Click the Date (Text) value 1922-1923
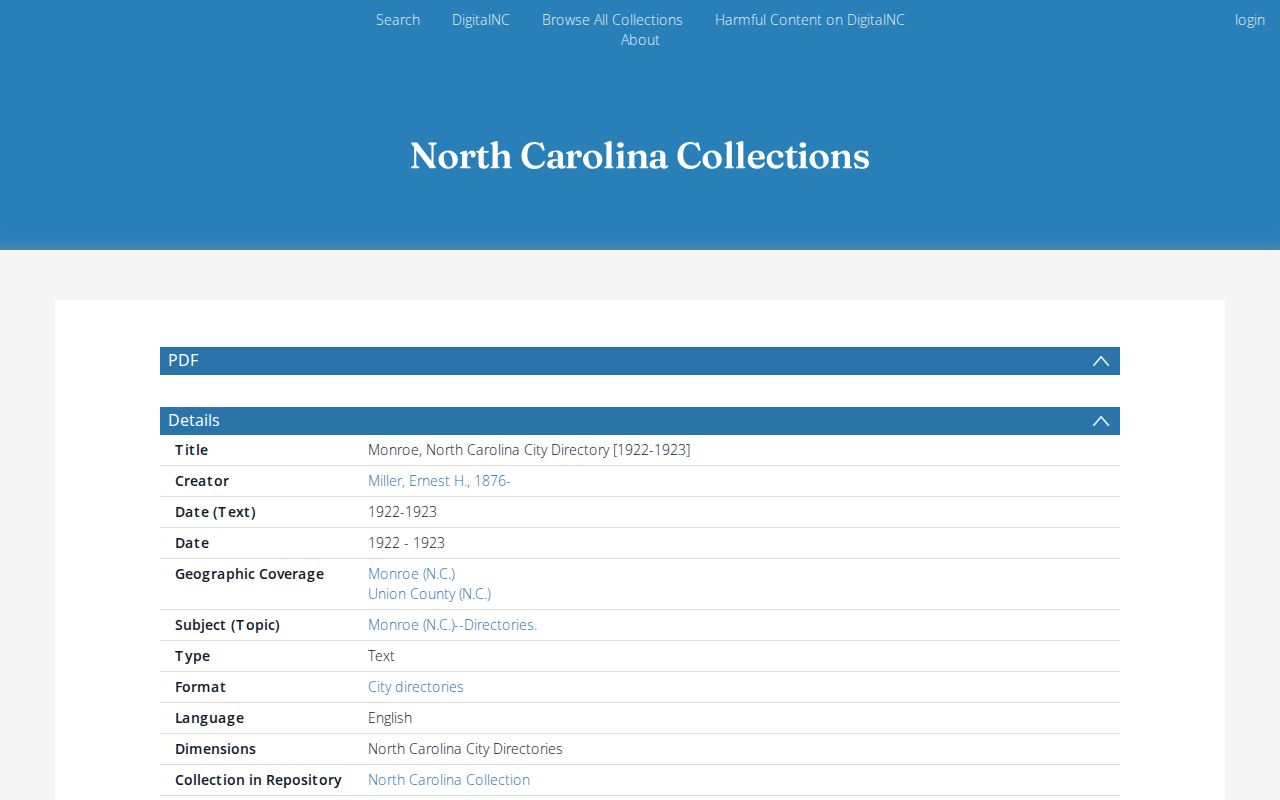The width and height of the screenshot is (1280, 800). click(x=402, y=512)
